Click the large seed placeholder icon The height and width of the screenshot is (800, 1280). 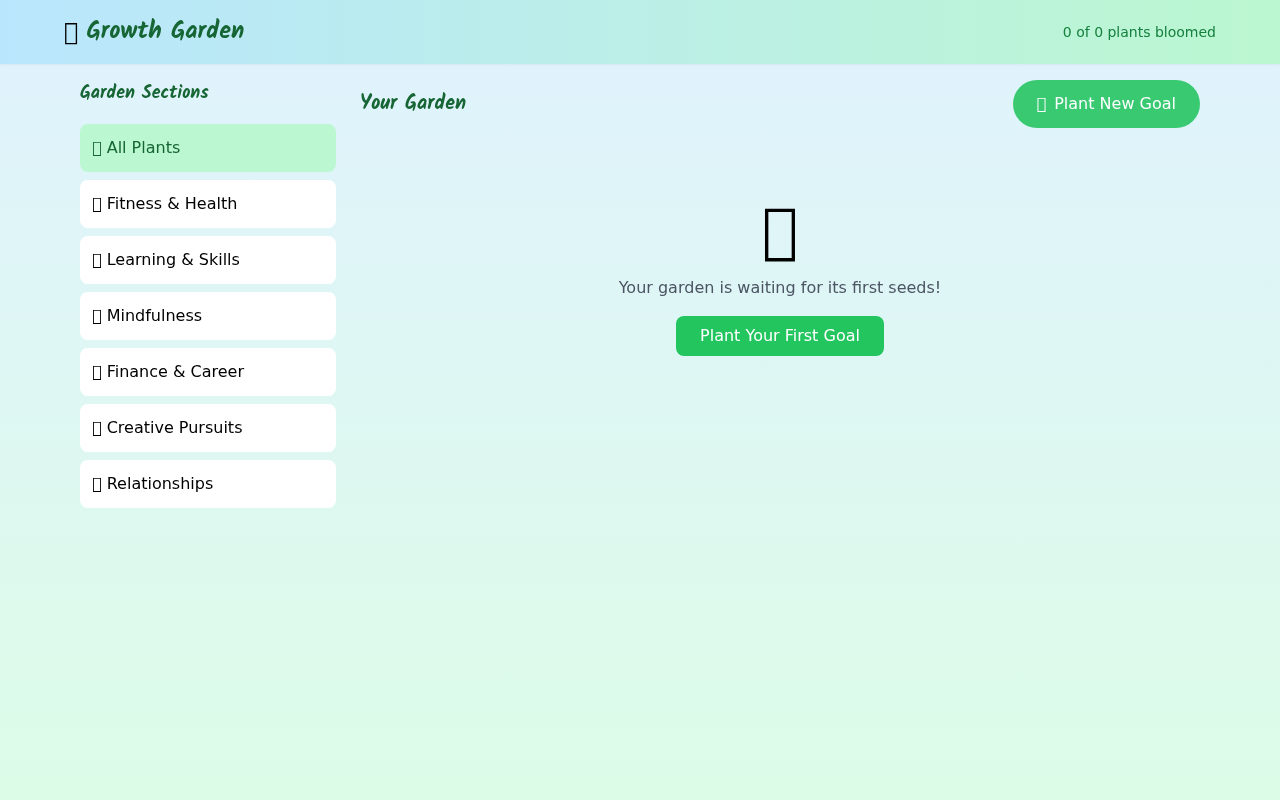pyautogui.click(x=780, y=235)
